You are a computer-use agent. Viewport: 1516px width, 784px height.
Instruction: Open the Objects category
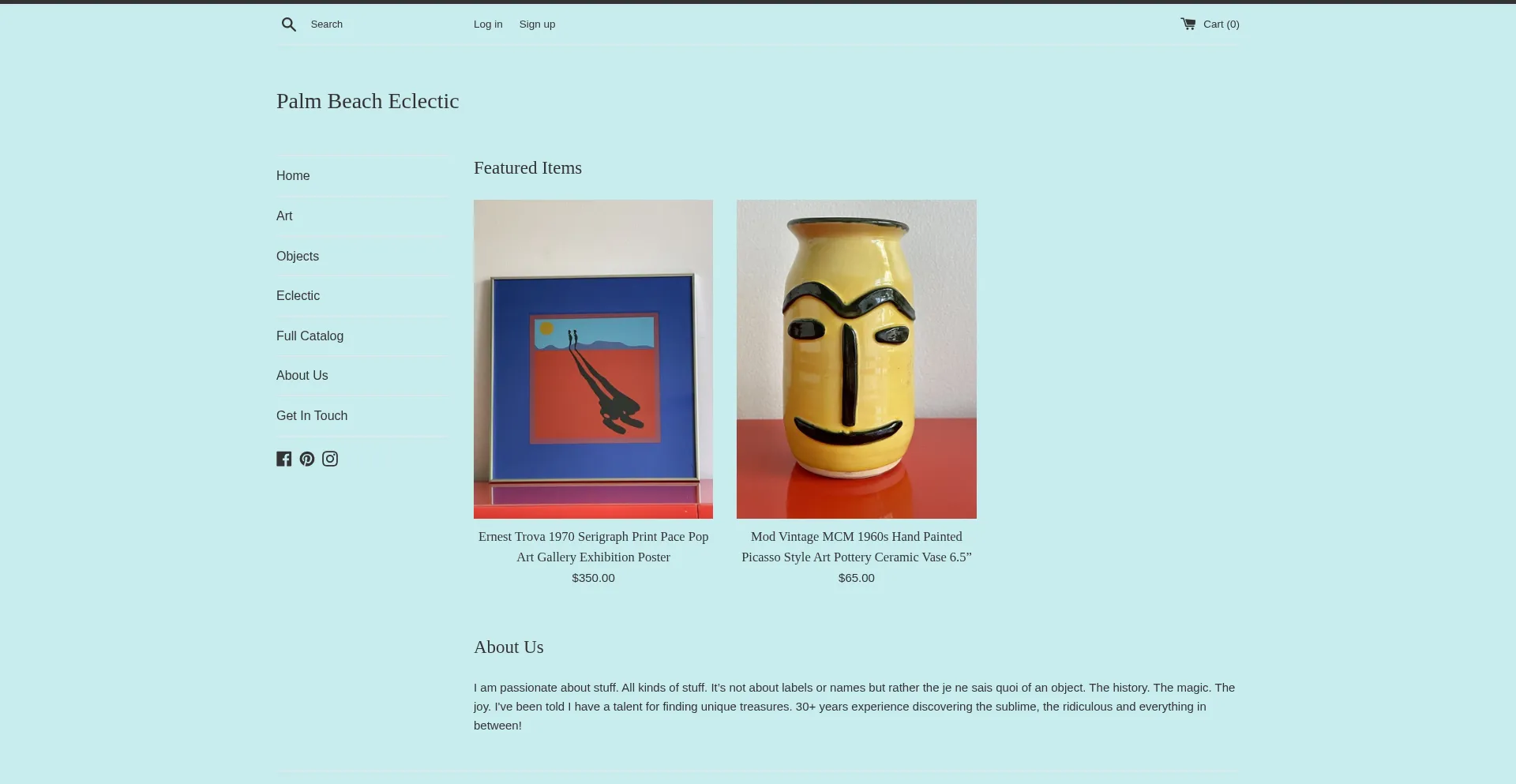tap(298, 257)
